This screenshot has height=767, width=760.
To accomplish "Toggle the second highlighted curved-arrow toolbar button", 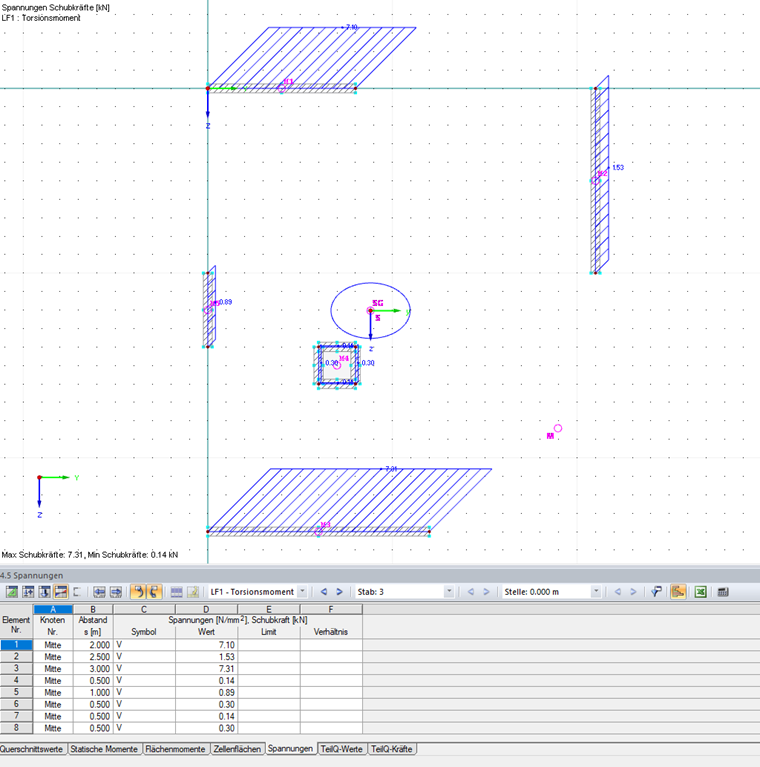I will pyautogui.click(x=154, y=592).
